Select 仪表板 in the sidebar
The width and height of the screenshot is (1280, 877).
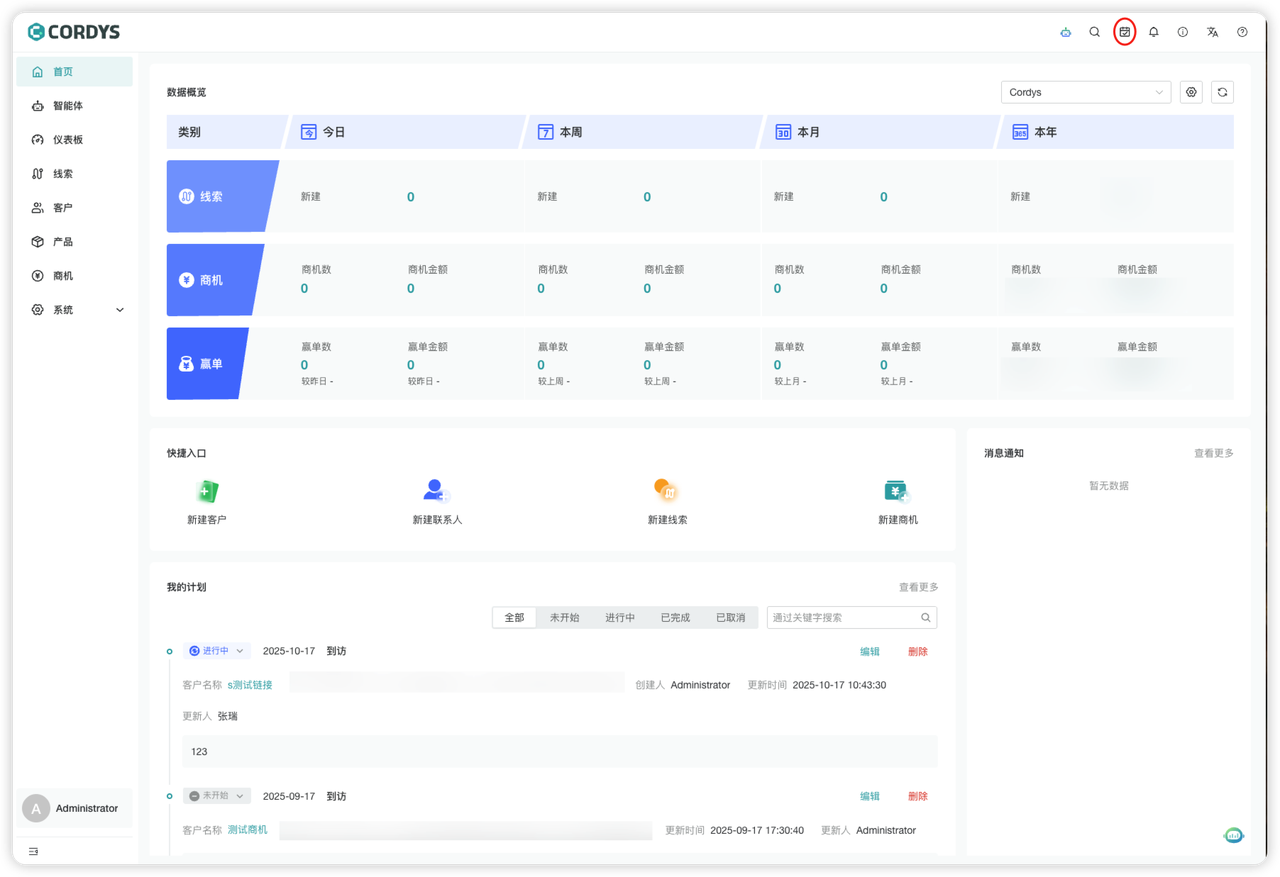[68, 140]
